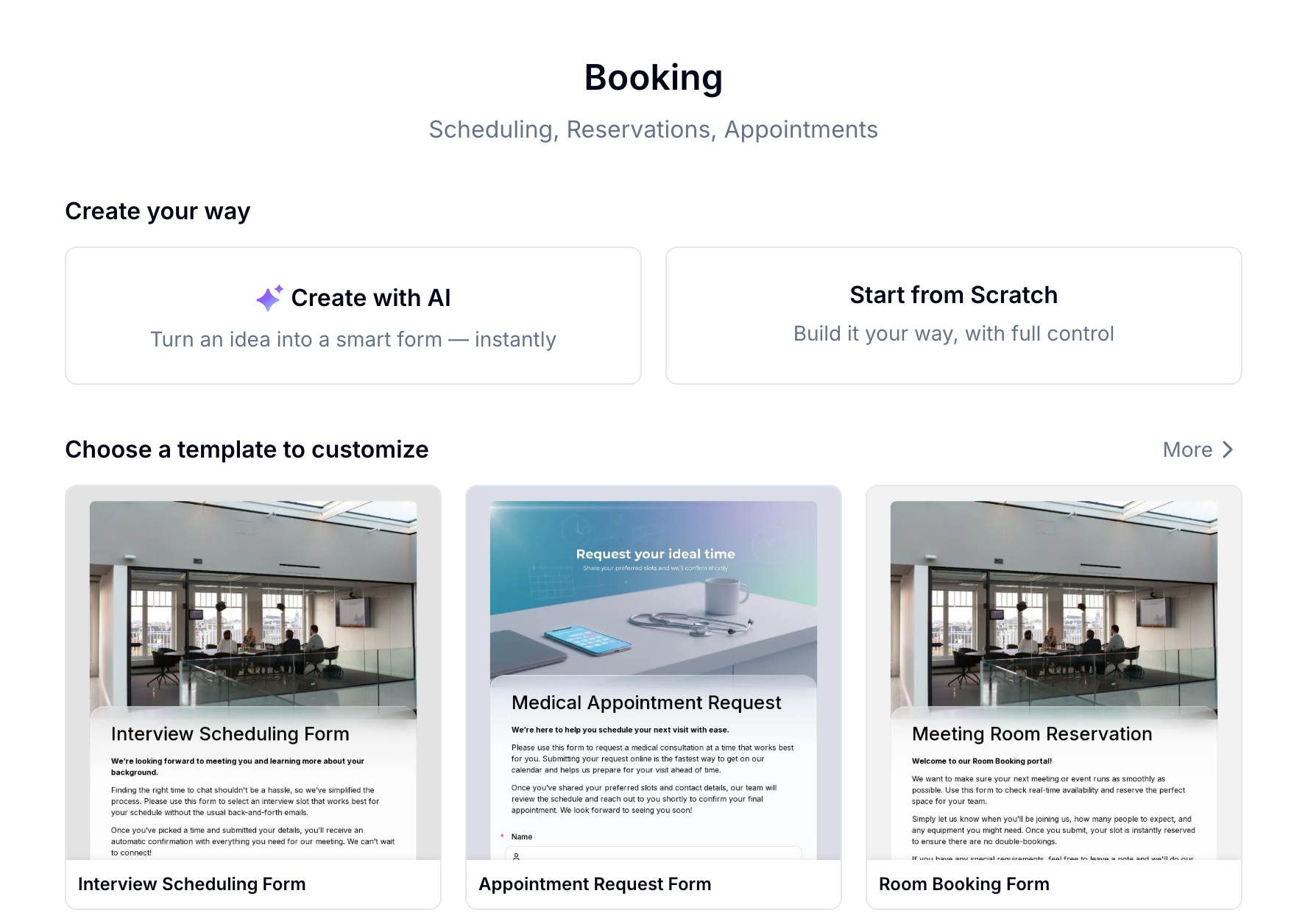Click the Meeting Room Reservation preview heading
This screenshot has height=924, width=1294.
tap(1032, 733)
